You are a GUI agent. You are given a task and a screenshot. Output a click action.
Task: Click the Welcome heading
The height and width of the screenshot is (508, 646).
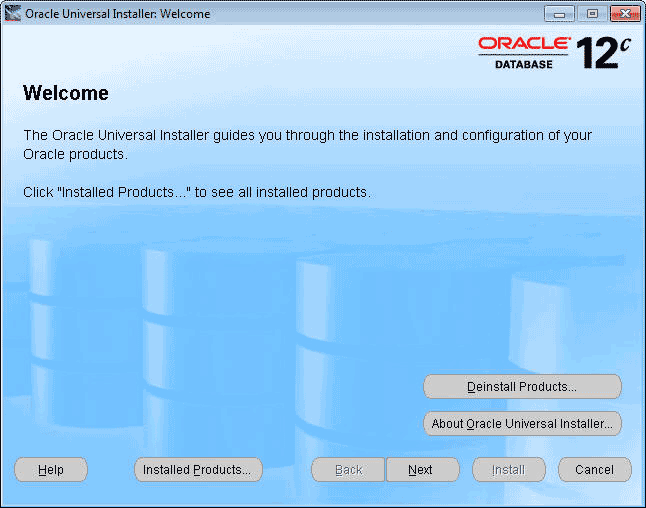pyautogui.click(x=66, y=93)
